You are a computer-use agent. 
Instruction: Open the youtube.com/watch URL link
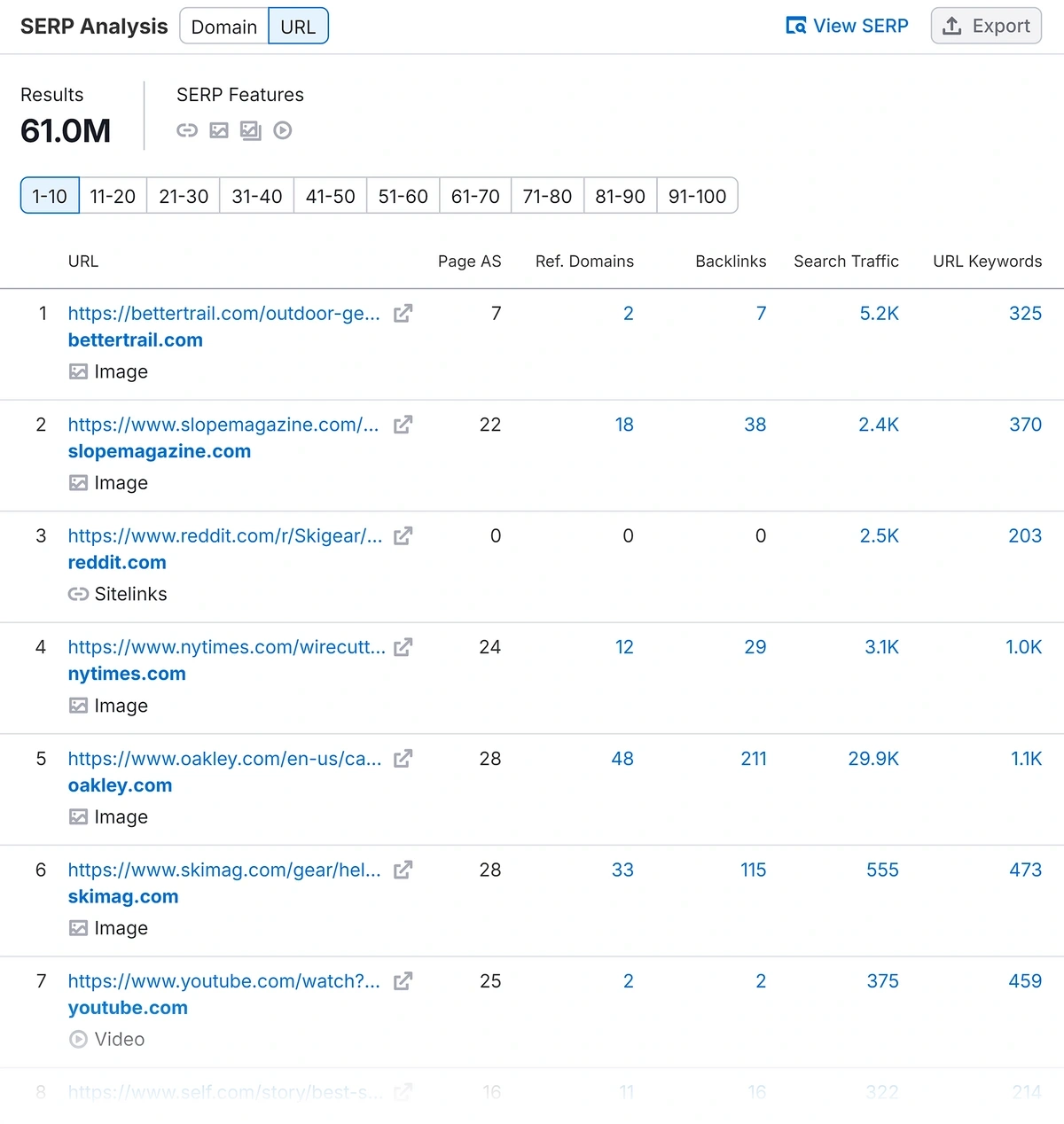pos(224,981)
